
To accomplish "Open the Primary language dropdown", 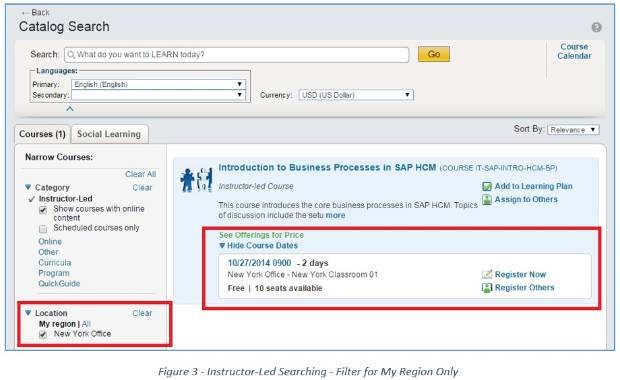I will click(x=159, y=84).
